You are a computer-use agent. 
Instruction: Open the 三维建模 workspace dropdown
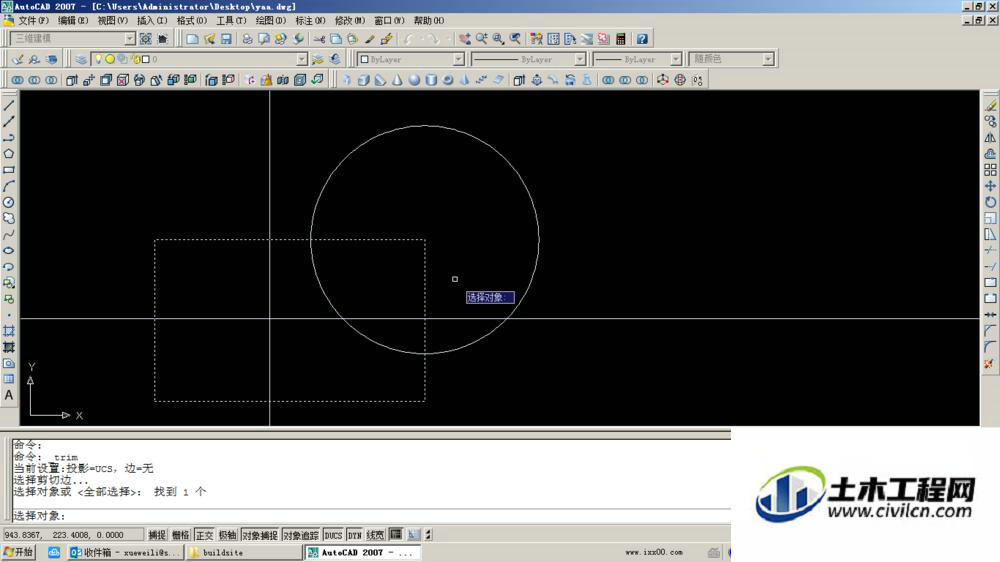point(129,39)
